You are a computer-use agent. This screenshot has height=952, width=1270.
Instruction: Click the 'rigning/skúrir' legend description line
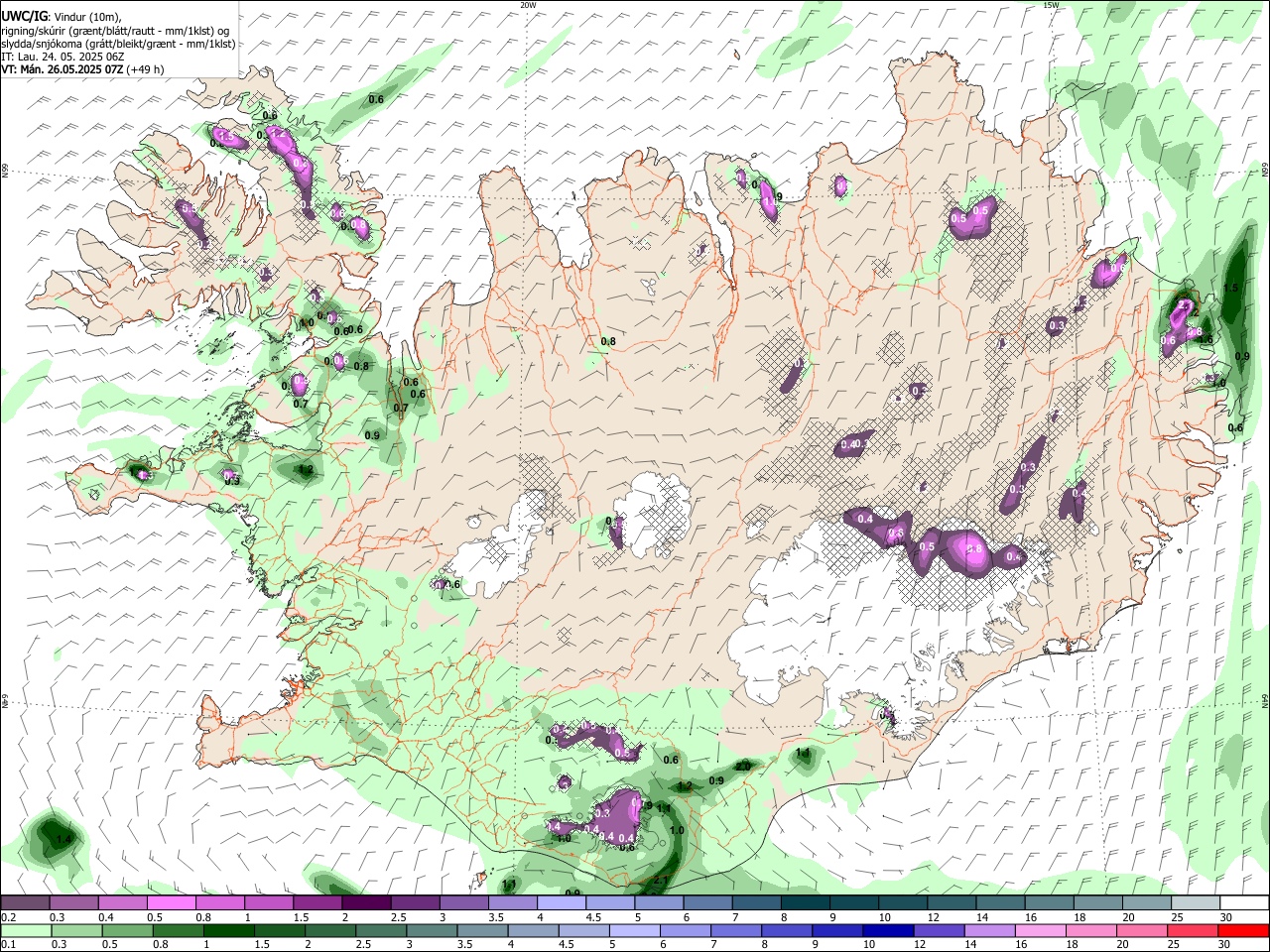click(x=116, y=31)
